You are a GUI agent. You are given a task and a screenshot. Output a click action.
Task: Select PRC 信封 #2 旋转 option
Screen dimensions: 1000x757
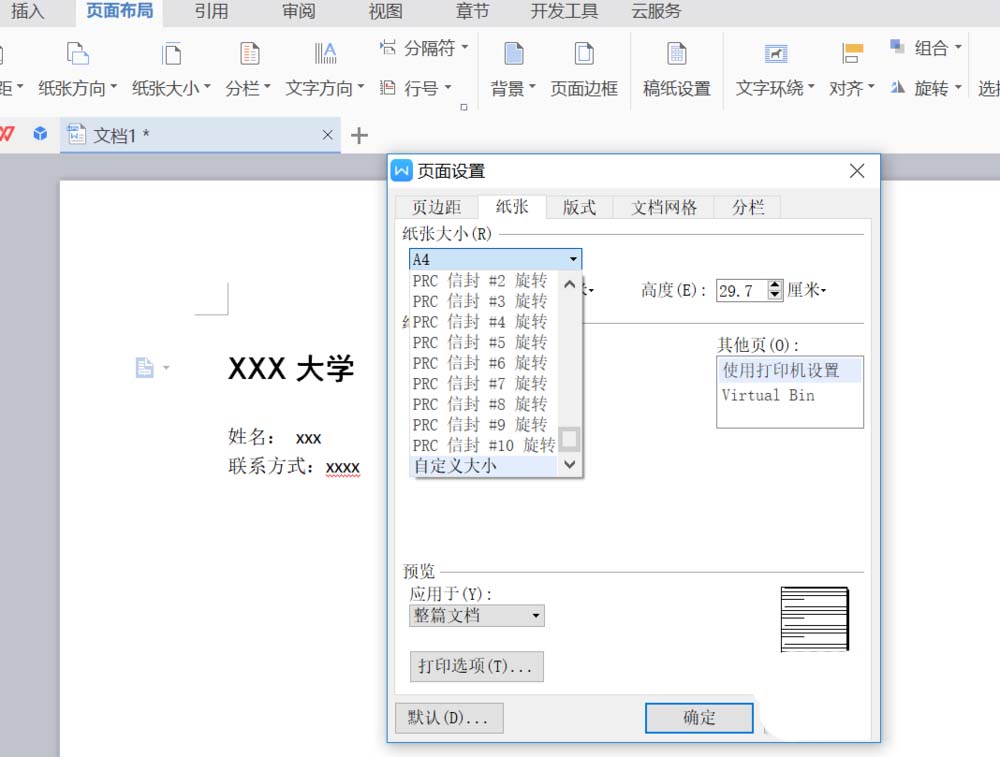point(483,281)
